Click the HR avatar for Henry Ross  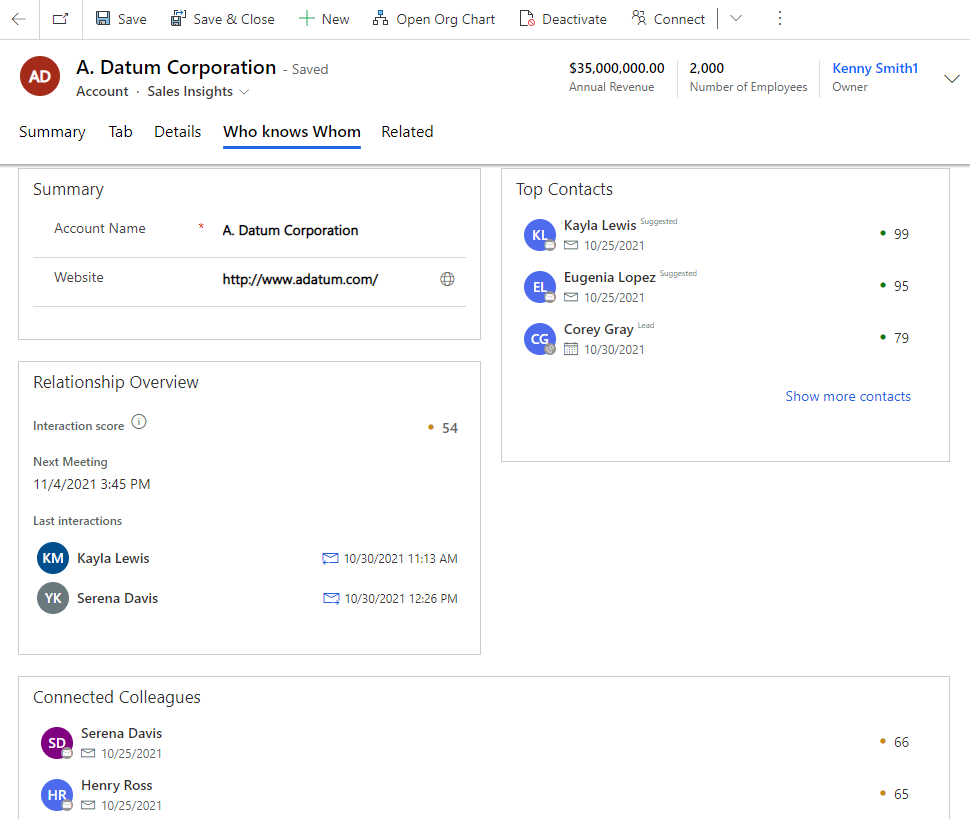tap(57, 795)
